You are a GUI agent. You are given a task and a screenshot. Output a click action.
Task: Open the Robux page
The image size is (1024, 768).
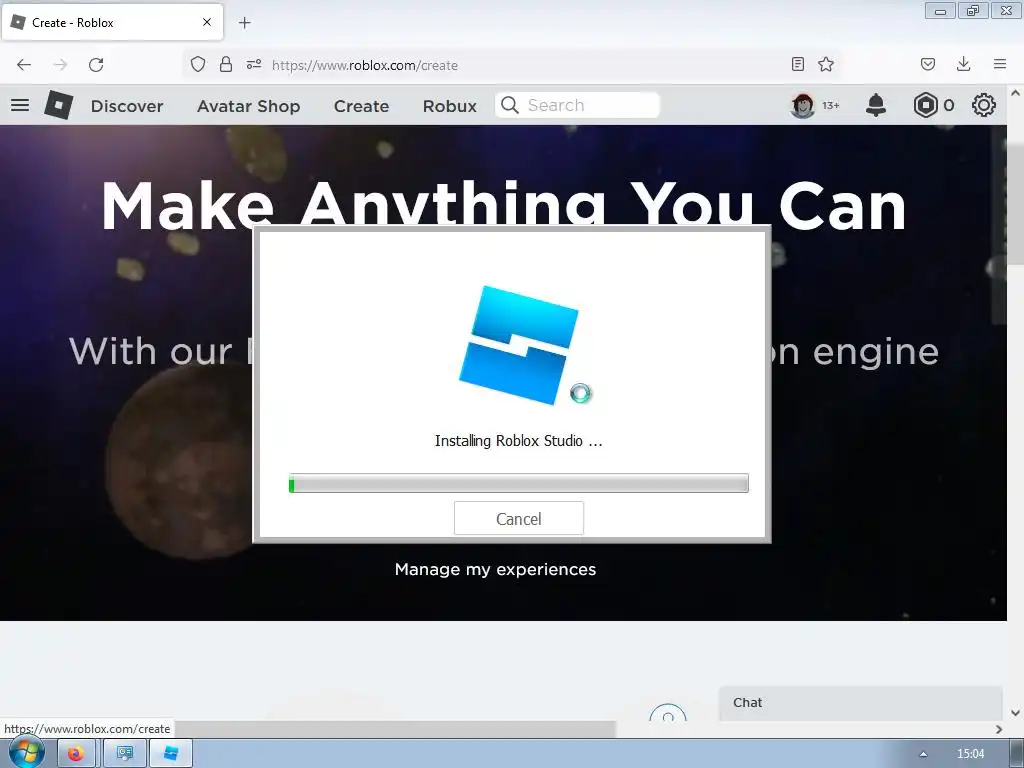449,106
